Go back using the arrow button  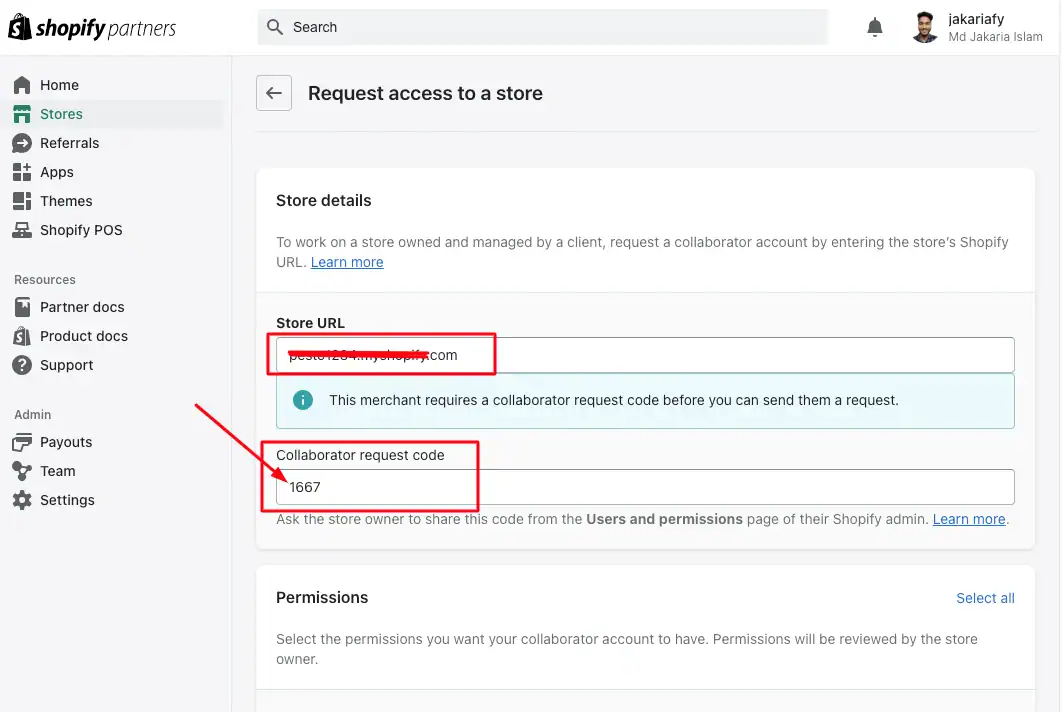click(274, 93)
